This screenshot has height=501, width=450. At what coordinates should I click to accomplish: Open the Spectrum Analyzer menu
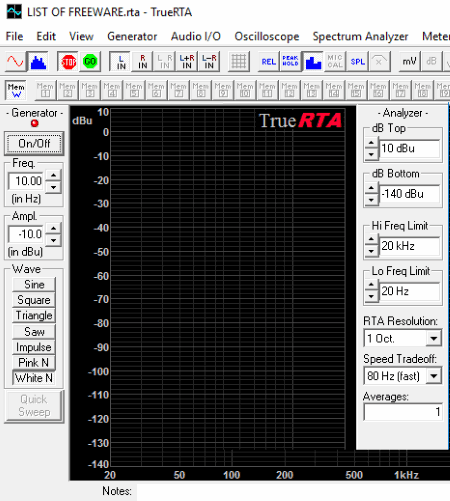[360, 36]
